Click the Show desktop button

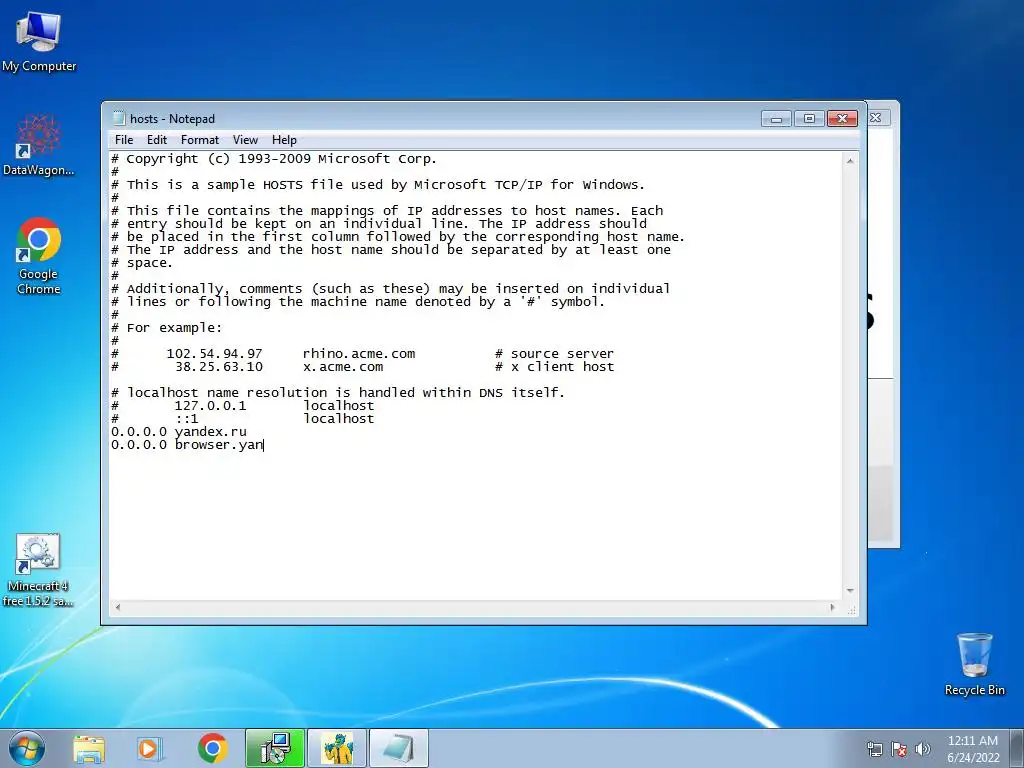tap(1017, 748)
